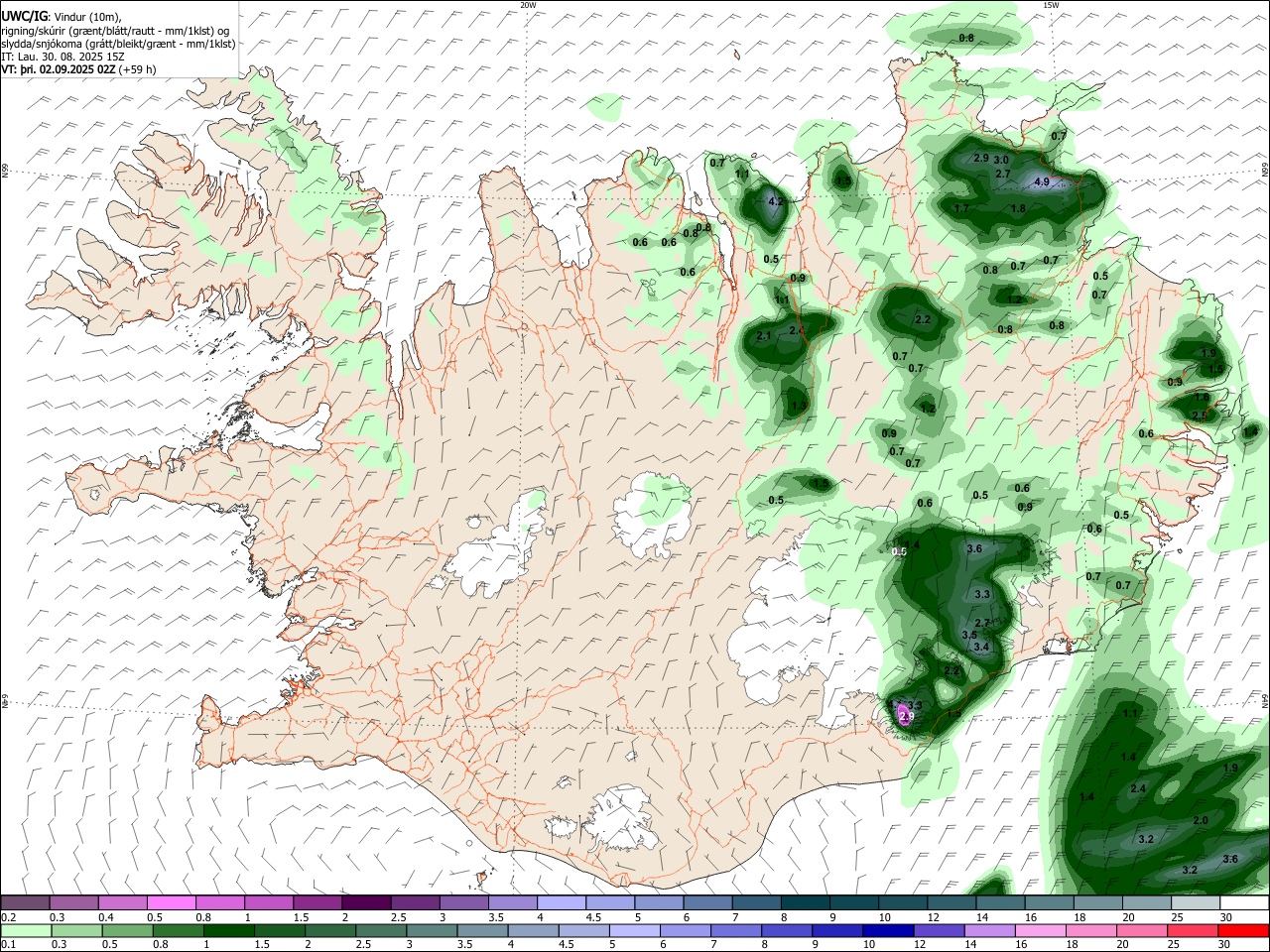Viewport: 1270px width, 952px height.
Task: Click the darkest purple 2 swatch on upper scale
Action: 366,903
